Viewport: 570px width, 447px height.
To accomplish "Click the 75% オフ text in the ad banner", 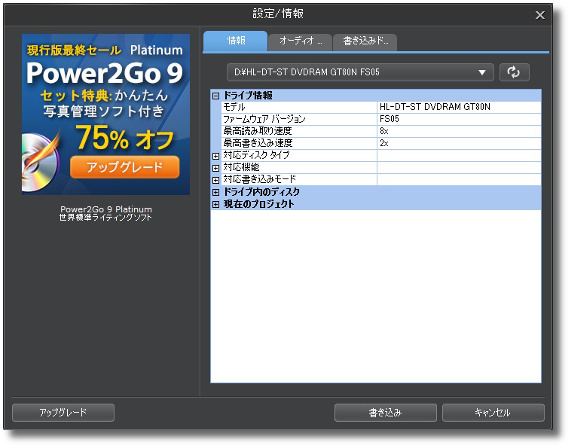I will (125, 138).
